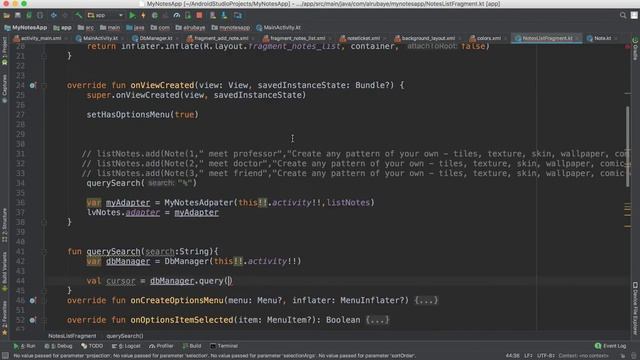Open the Terminal tool window
The height and width of the screenshot is (360, 640).
pos(224,346)
